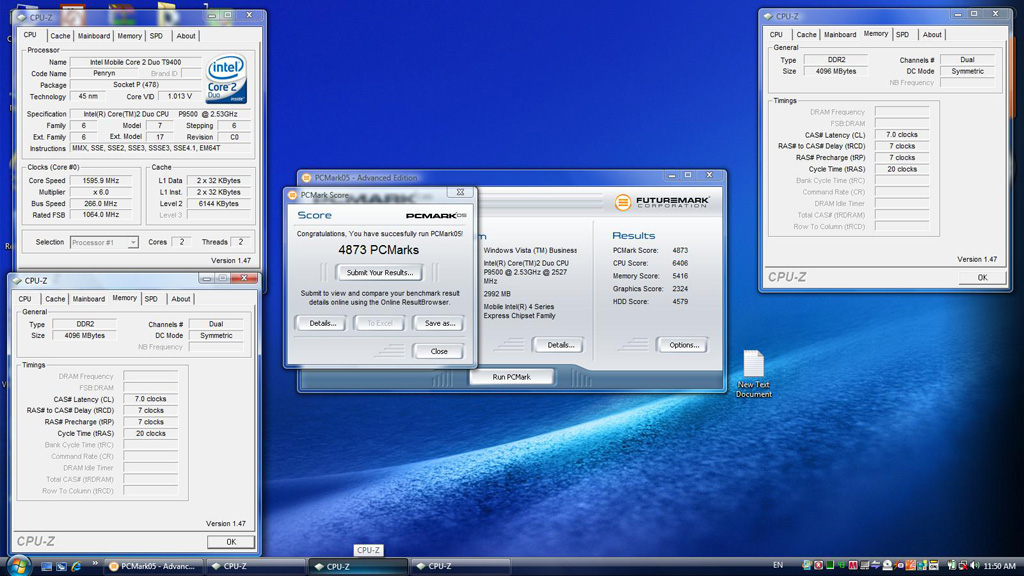Open PCMark05 Options button

tap(684, 345)
